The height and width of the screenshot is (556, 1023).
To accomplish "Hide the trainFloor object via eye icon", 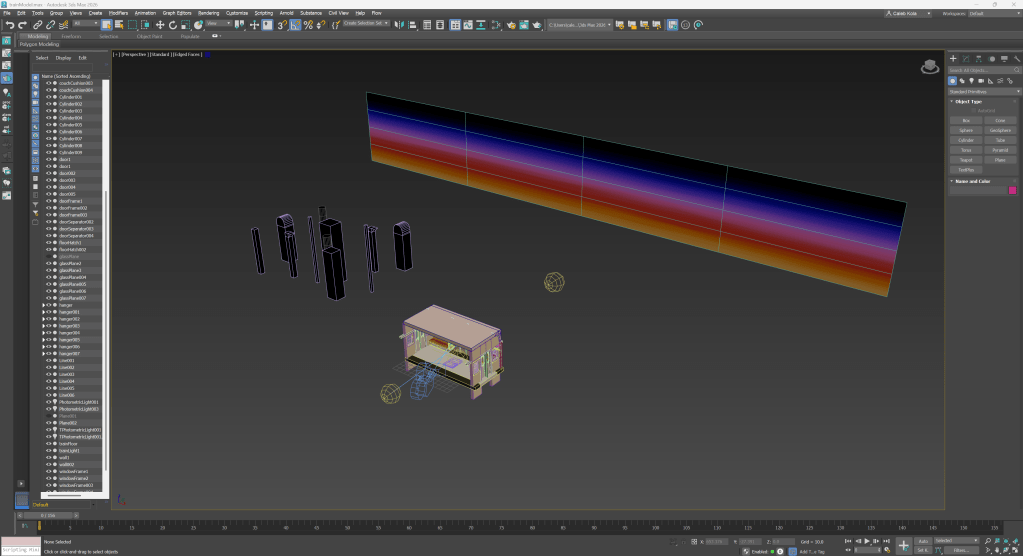I will [x=48, y=444].
